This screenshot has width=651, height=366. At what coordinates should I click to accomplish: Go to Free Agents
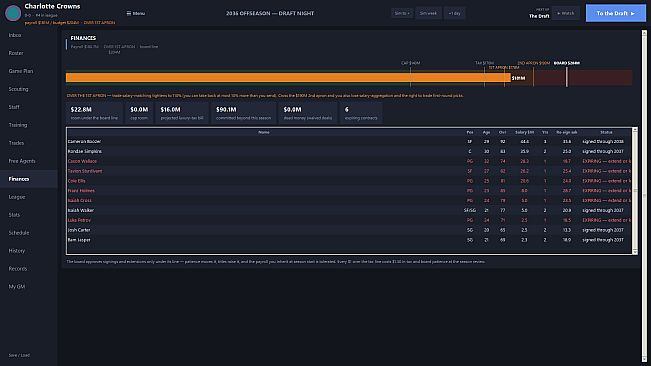coord(29,161)
